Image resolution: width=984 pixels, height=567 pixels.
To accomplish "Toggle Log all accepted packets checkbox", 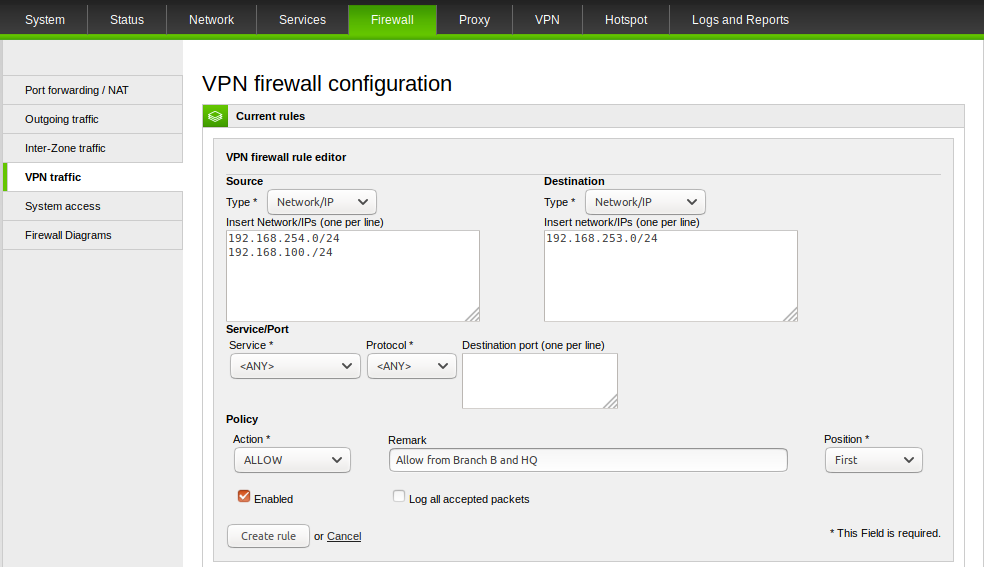I will pyautogui.click(x=399, y=496).
